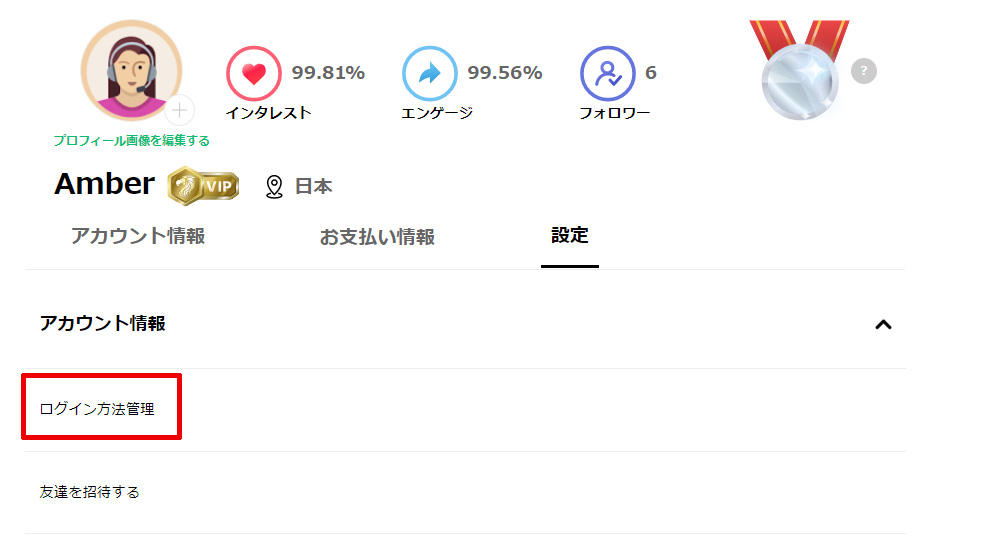987x558 pixels.
Task: Open ログイン方法管理 option
Action: (98, 409)
